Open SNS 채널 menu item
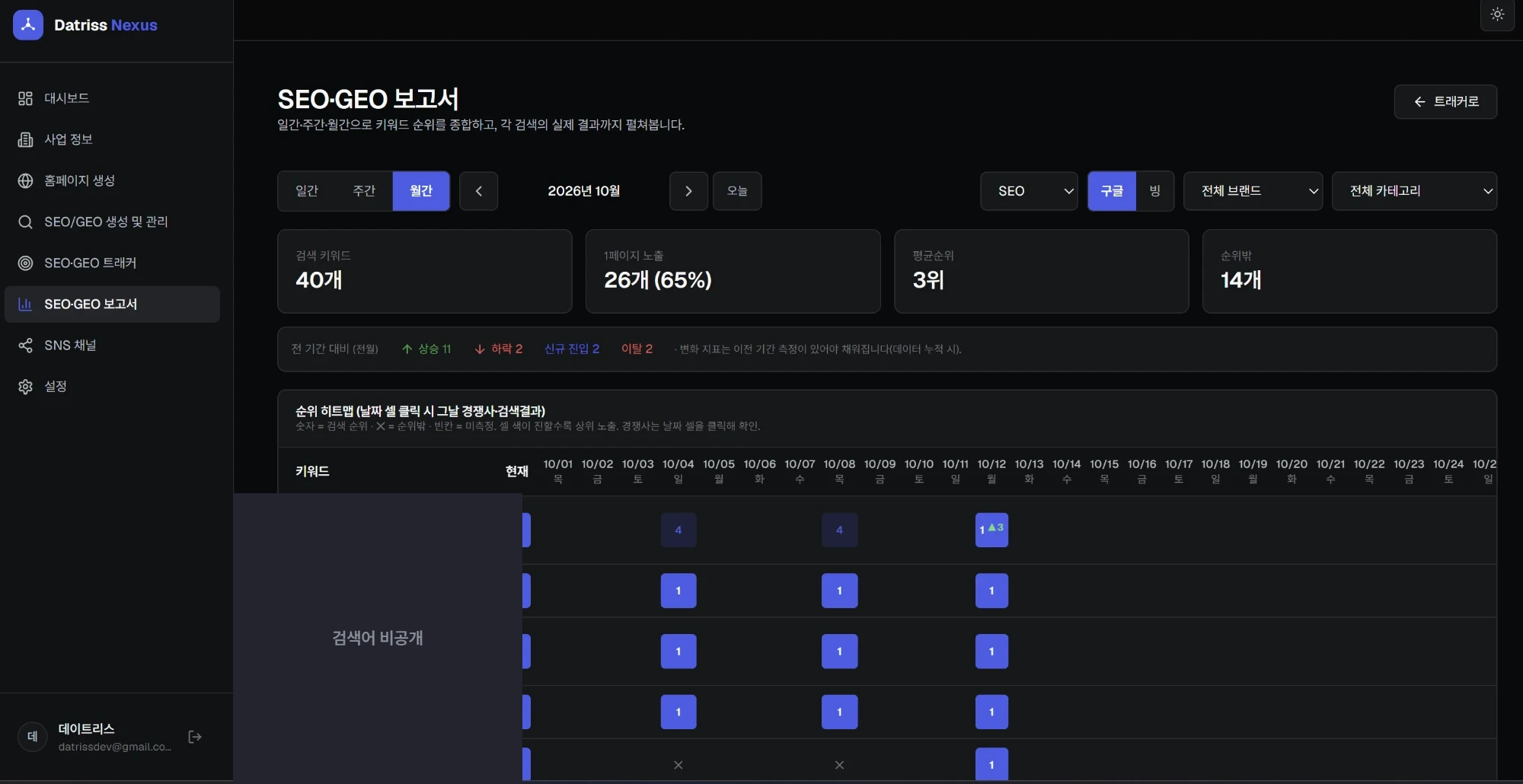 point(112,345)
